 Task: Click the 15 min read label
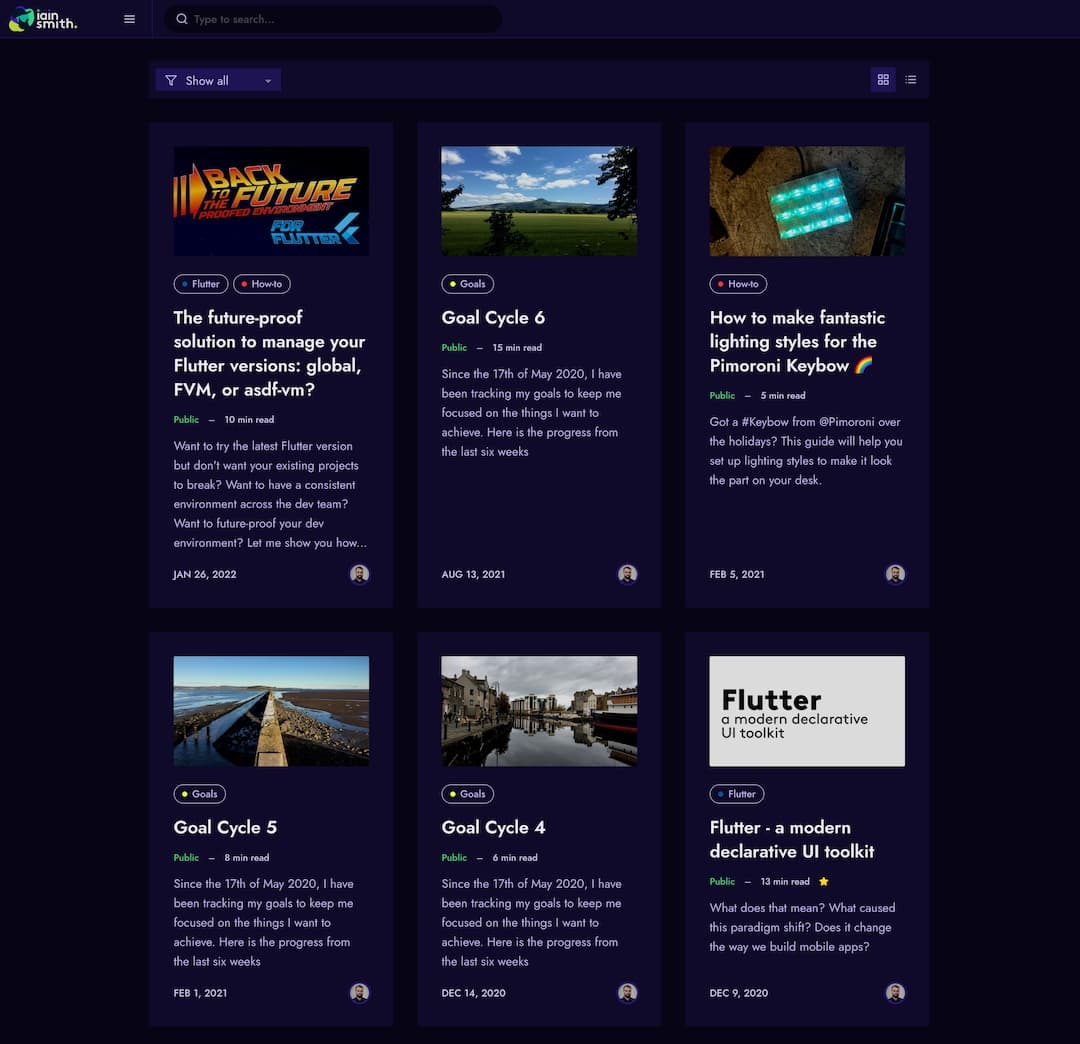[517, 348]
